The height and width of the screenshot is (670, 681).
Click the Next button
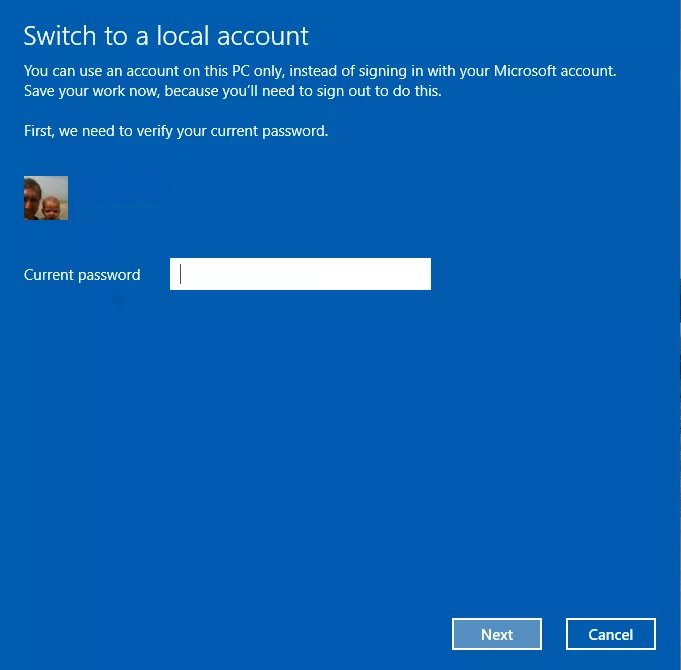pyautogui.click(x=496, y=634)
